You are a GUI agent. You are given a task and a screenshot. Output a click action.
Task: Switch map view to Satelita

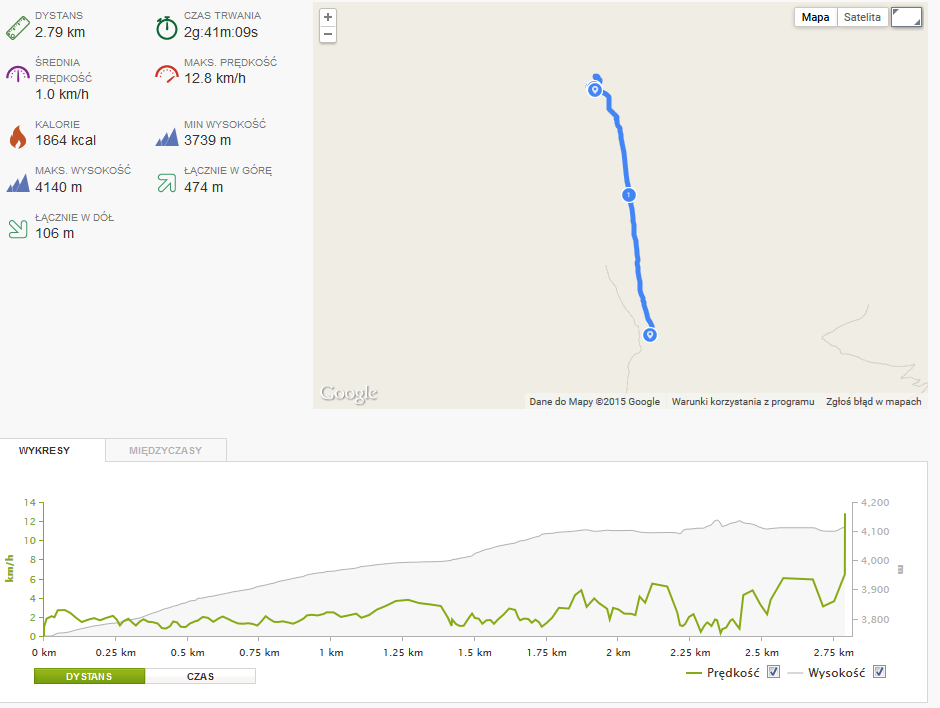point(862,17)
